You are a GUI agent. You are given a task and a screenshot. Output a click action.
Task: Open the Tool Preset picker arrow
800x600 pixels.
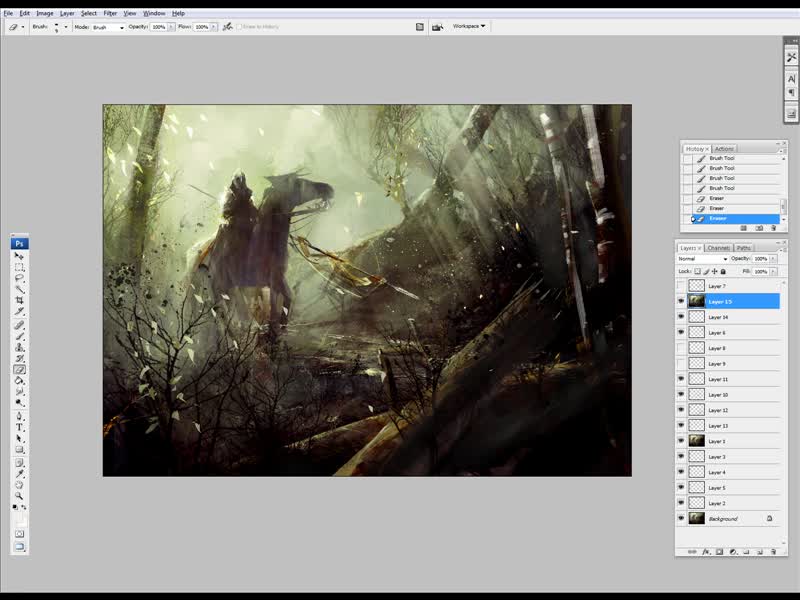tap(22, 27)
